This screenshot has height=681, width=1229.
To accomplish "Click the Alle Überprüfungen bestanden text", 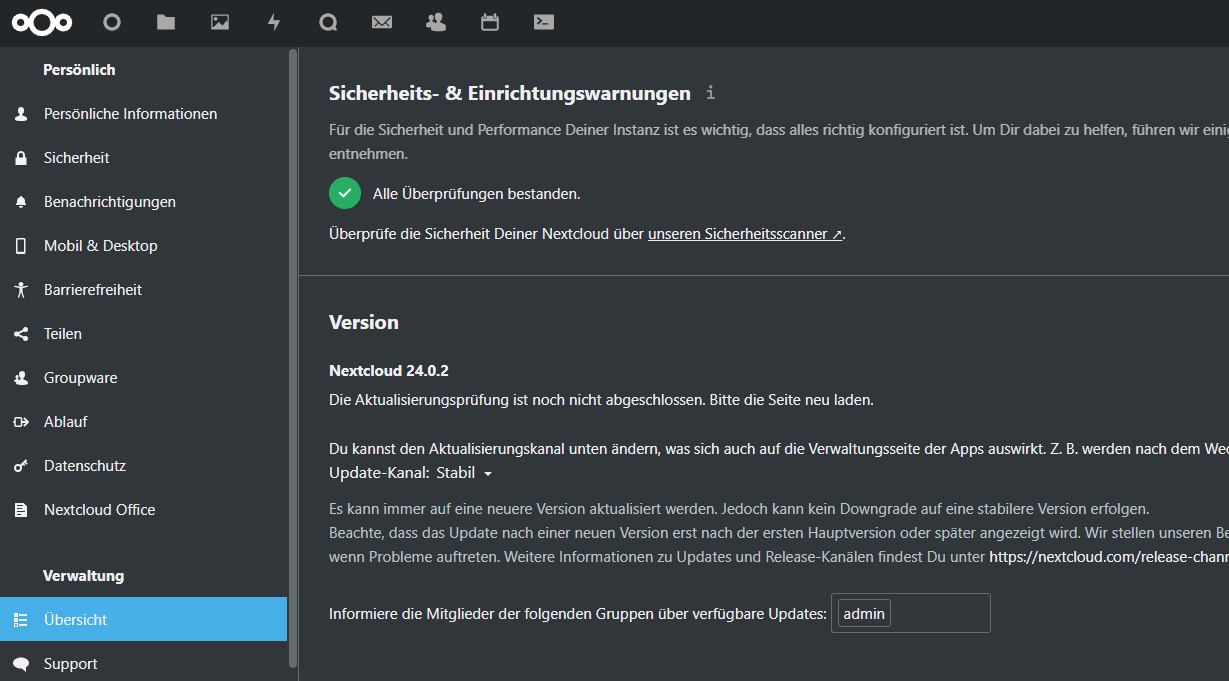I will [x=476, y=194].
